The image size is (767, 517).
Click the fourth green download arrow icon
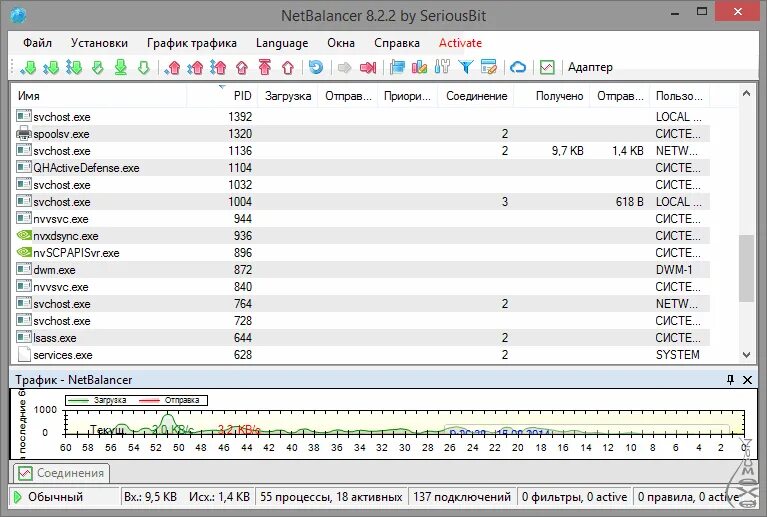(97, 67)
